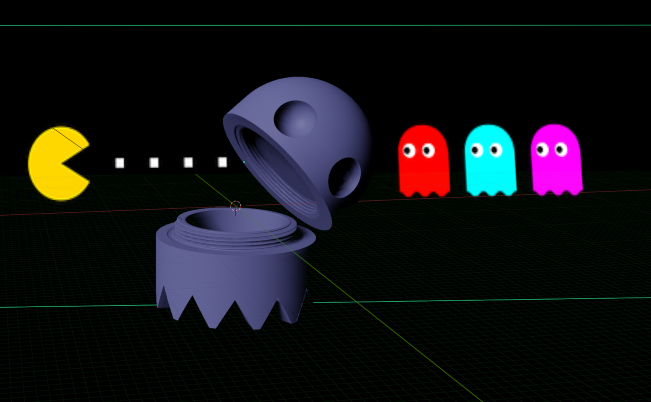The image size is (651, 402).
Task: Select the purple ghost threaded base
Action: (x=235, y=270)
